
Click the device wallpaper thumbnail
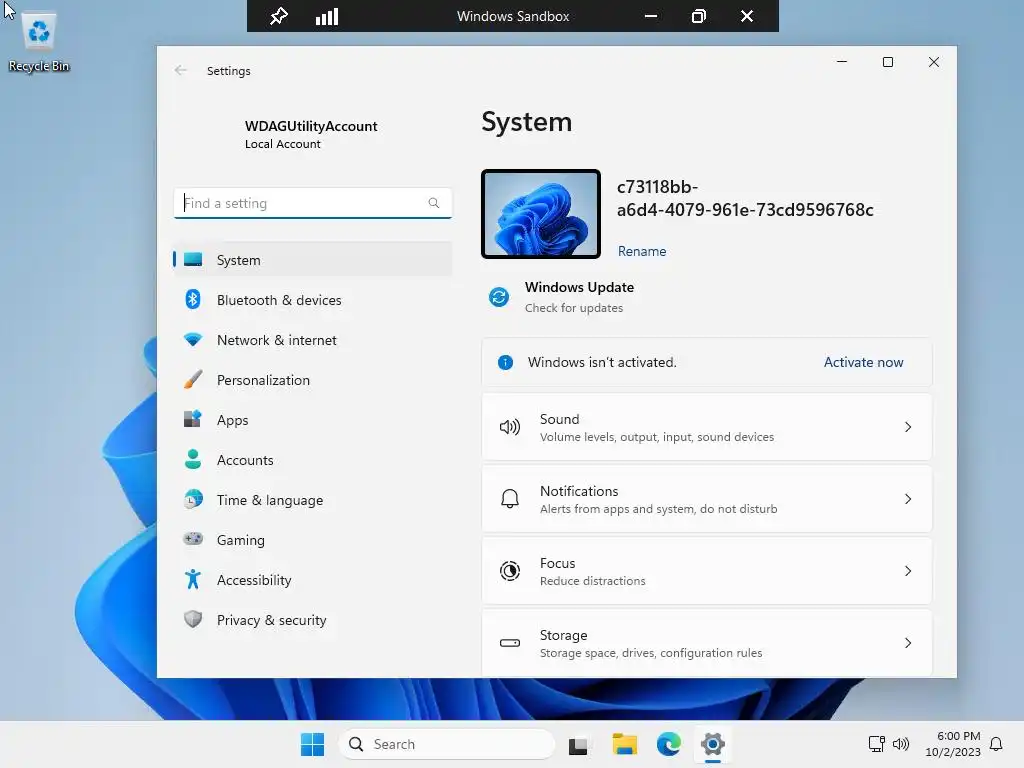pos(541,214)
